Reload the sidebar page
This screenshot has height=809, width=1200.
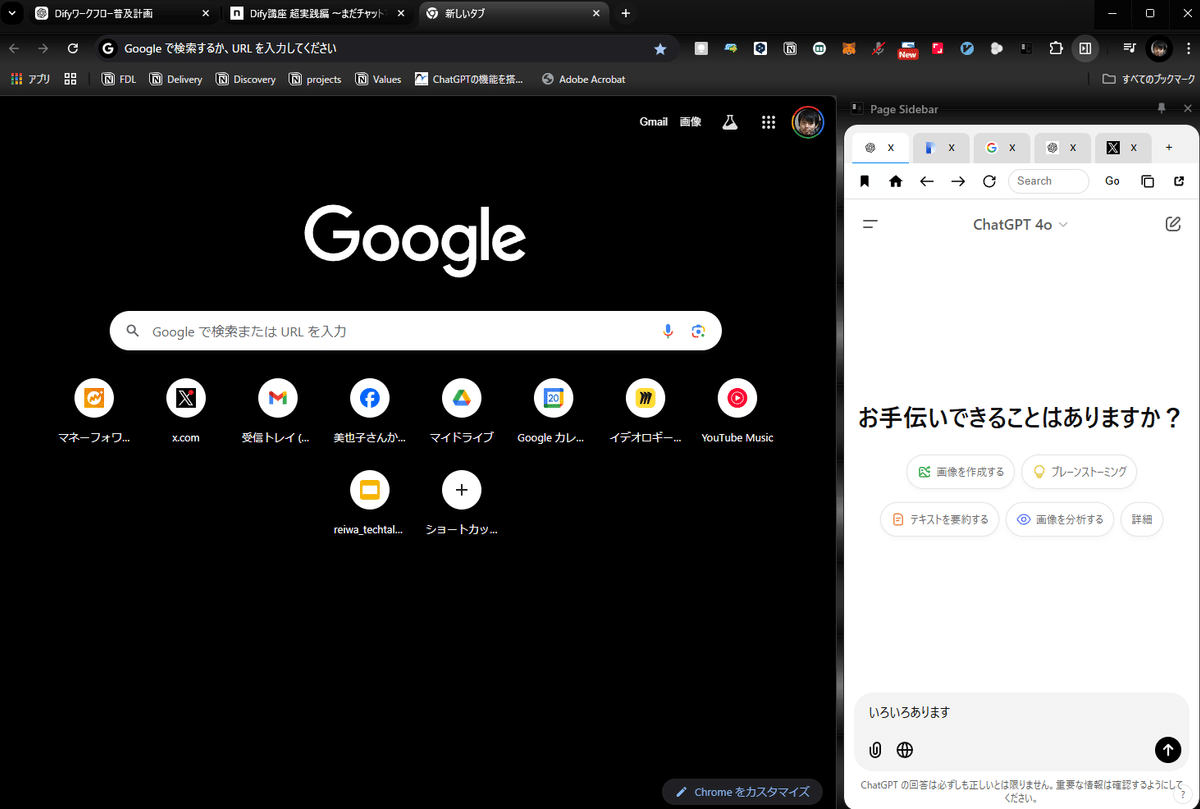pyautogui.click(x=989, y=181)
